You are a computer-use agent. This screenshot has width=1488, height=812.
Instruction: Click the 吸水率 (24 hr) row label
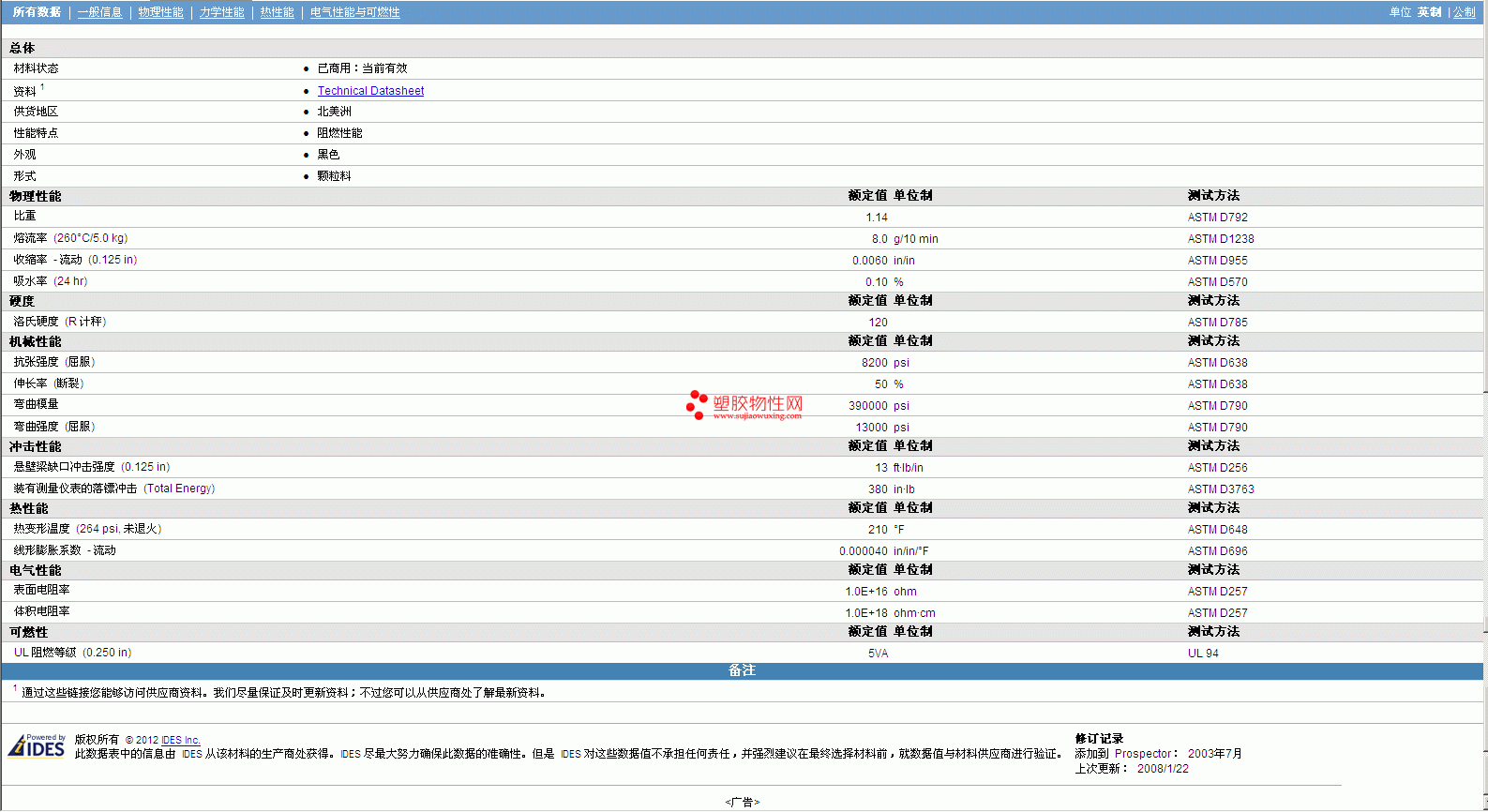pyautogui.click(x=51, y=281)
